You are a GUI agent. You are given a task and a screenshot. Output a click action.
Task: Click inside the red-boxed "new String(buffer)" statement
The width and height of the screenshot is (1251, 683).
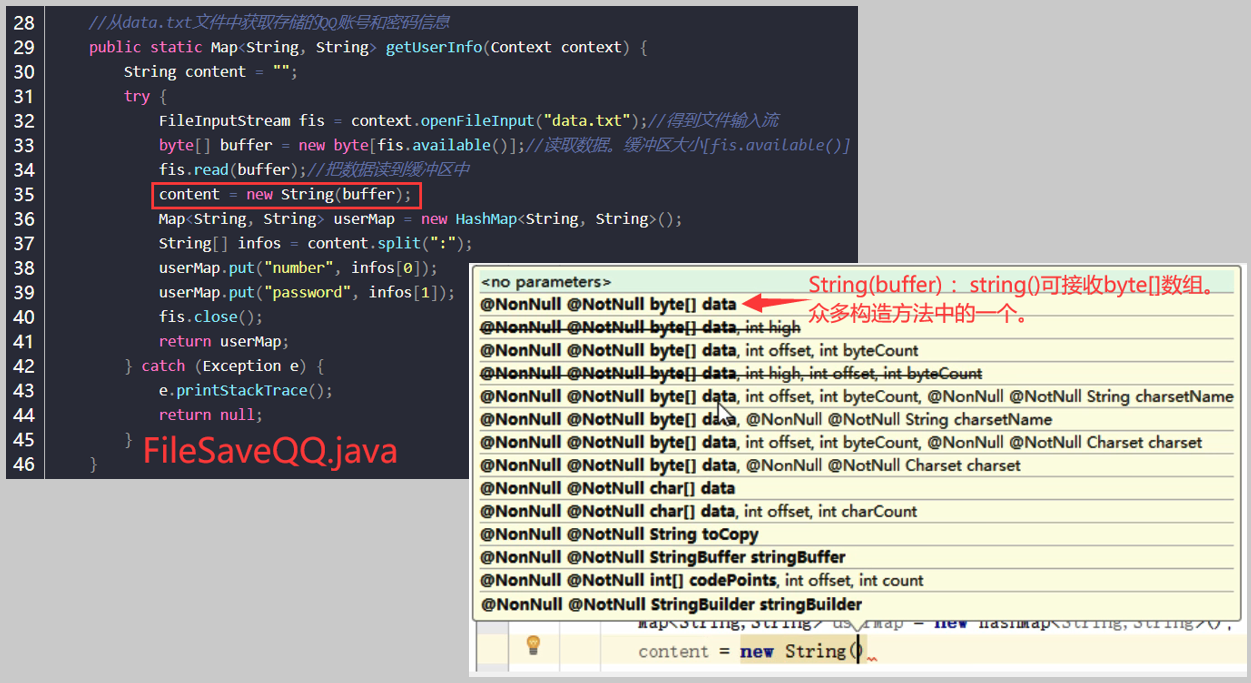(x=283, y=194)
